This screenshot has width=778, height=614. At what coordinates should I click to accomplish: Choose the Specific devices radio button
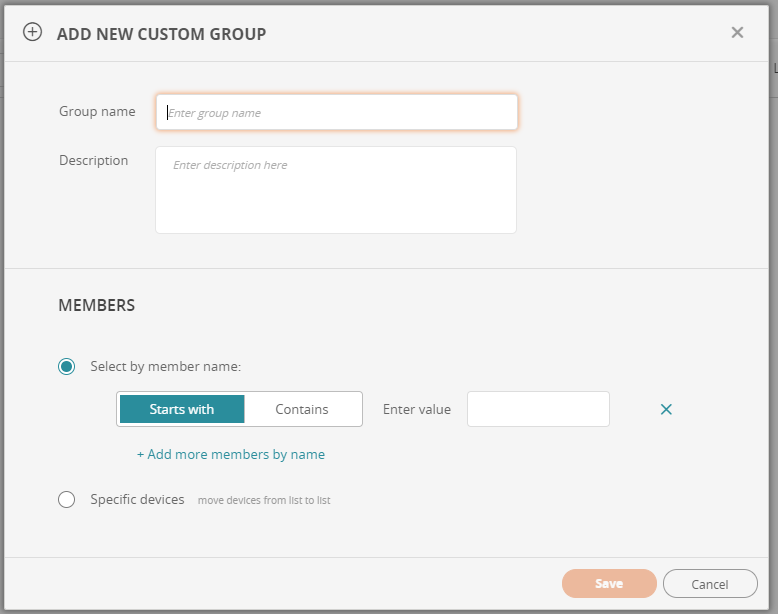click(67, 500)
